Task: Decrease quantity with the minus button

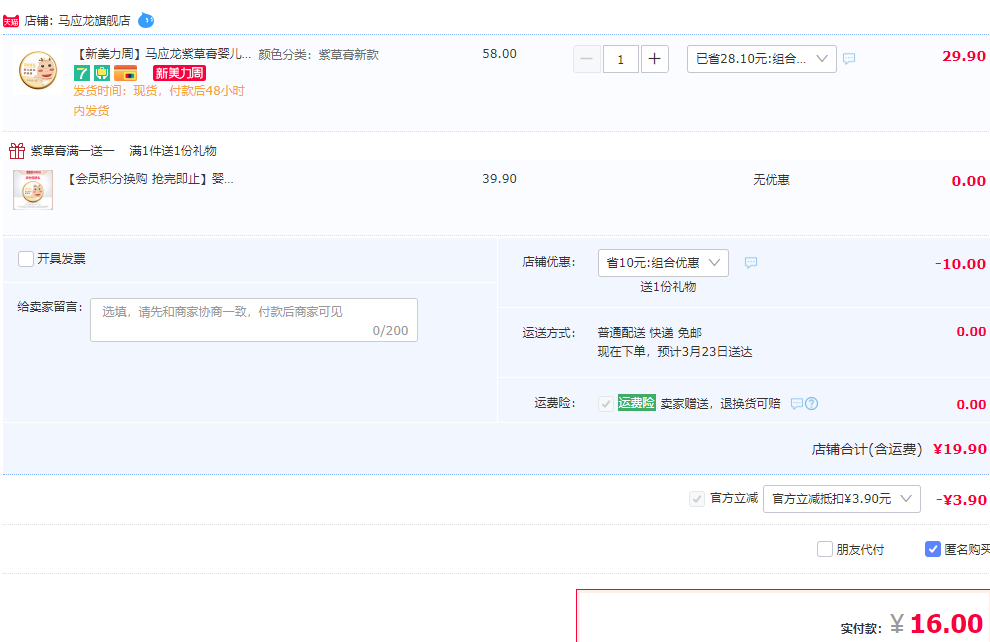Action: coord(587,59)
